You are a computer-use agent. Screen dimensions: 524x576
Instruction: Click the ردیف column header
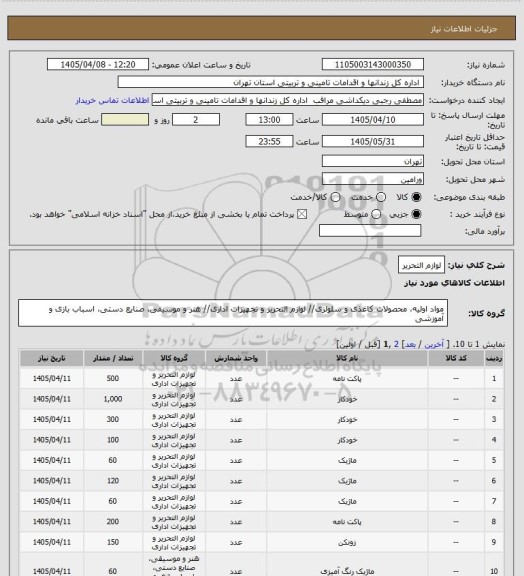[494, 358]
